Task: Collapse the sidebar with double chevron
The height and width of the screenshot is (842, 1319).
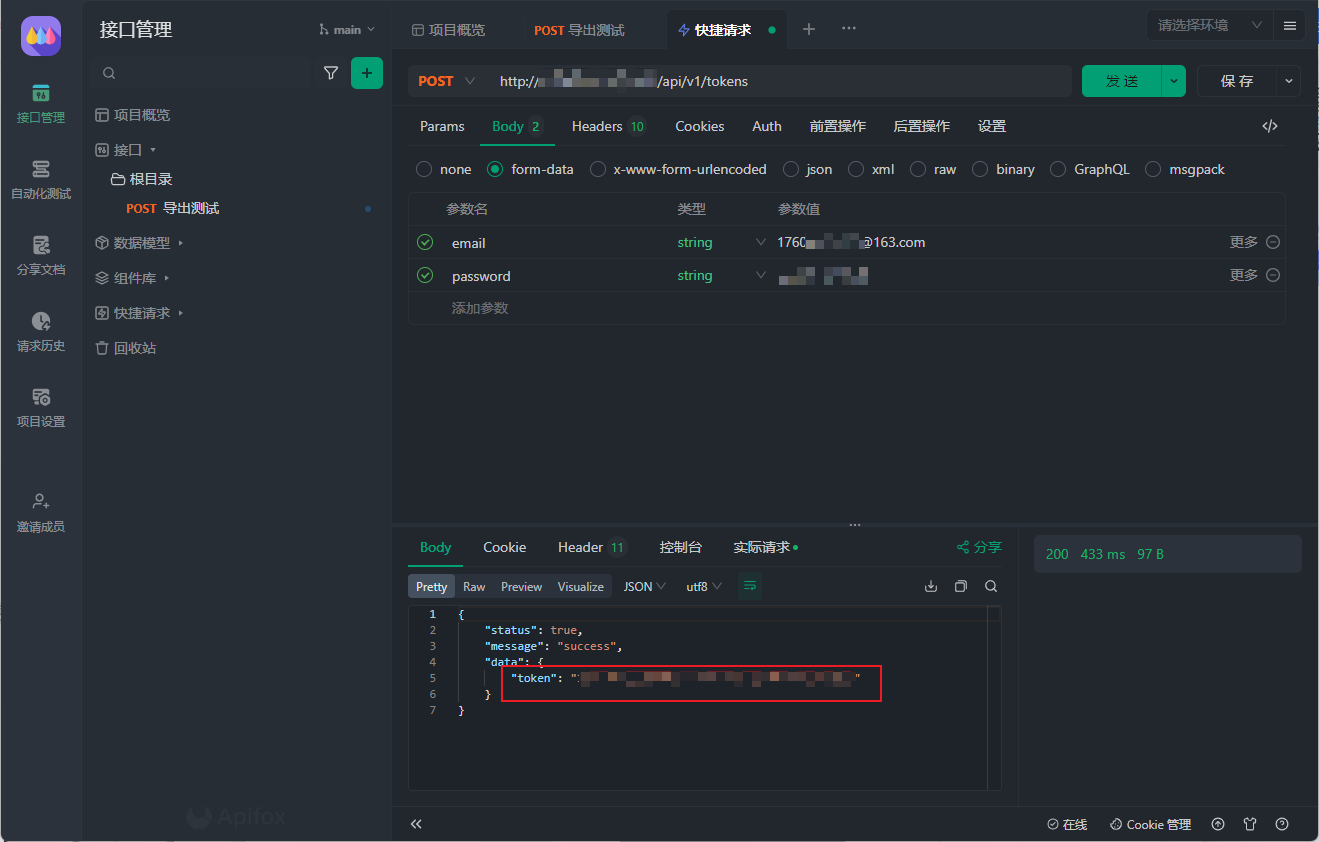Action: pos(416,824)
